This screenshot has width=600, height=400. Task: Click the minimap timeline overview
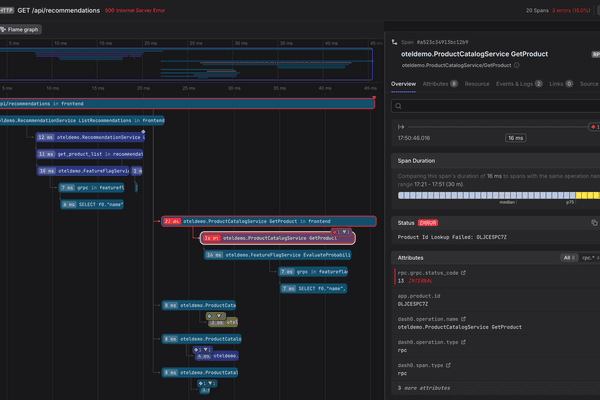[186, 64]
